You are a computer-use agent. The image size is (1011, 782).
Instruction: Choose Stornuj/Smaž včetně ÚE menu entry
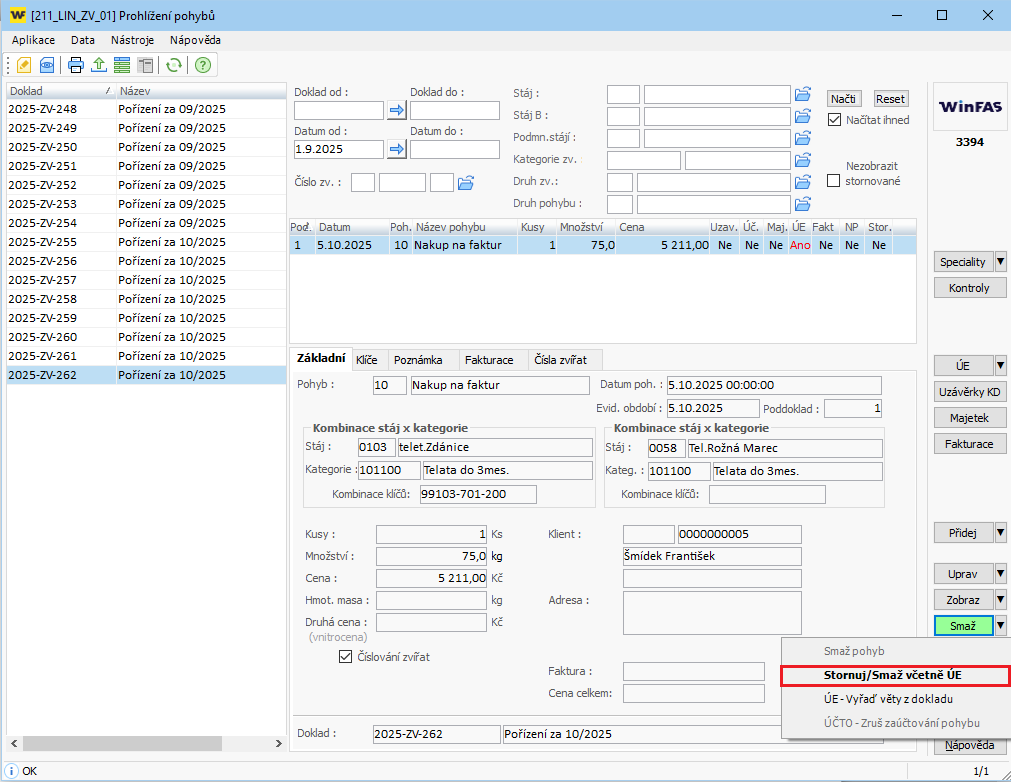(894, 675)
